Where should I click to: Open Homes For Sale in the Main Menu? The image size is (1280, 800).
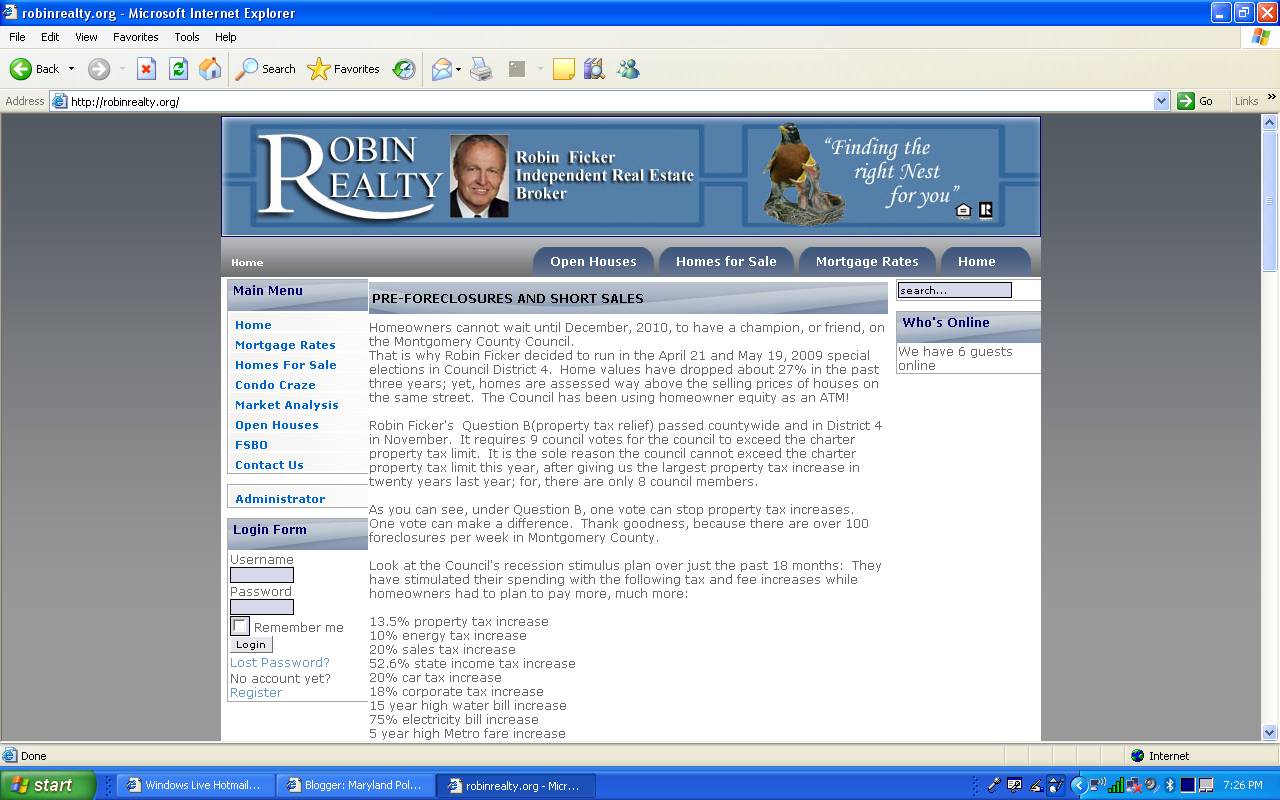pos(286,365)
